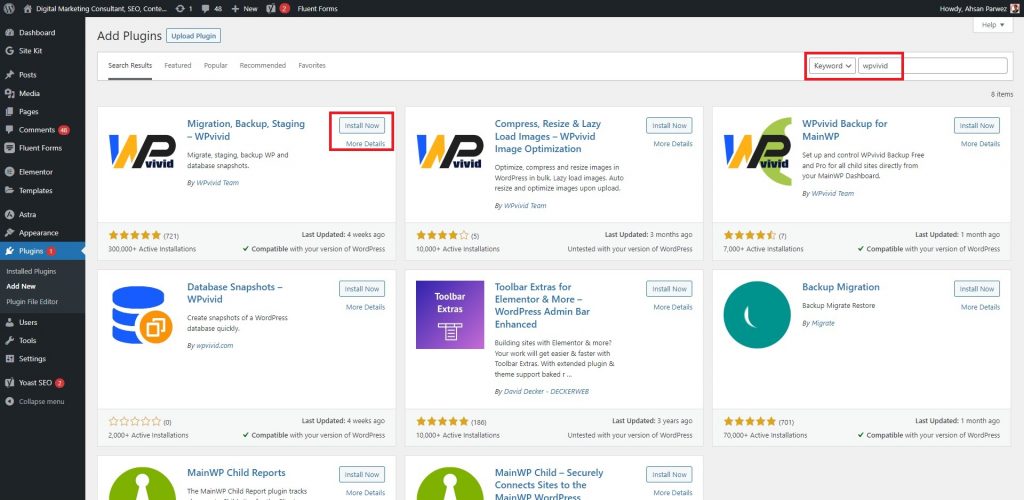1024x500 pixels.
Task: Switch to Popular plugins tab
Action: point(216,66)
